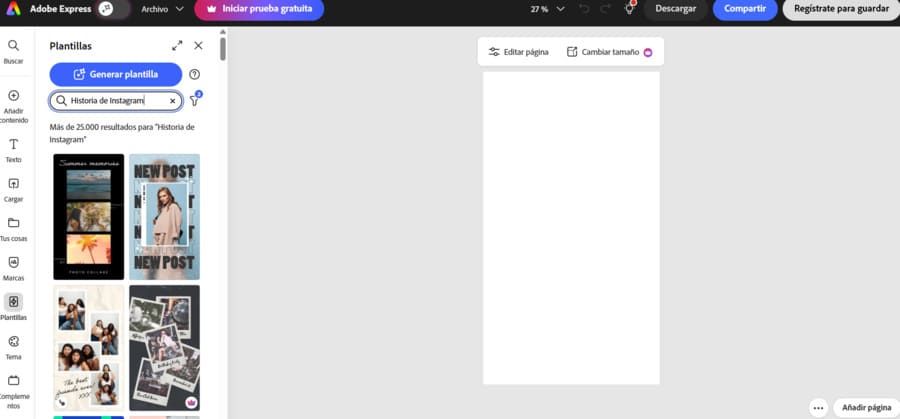The image size is (900, 419).
Task: Open the Adobe Express home logo
Action: [x=13, y=9]
